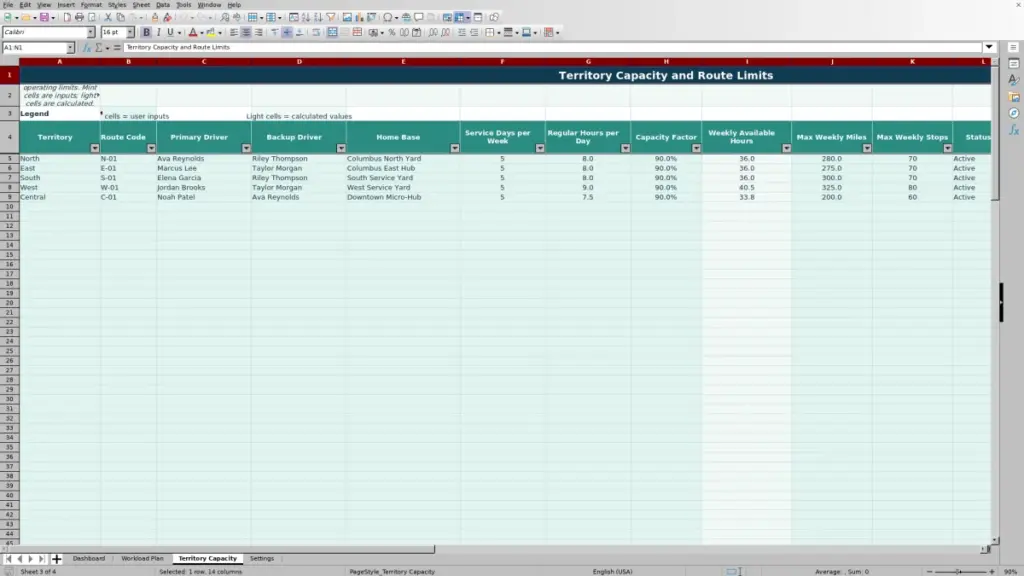Toggle Align Bottom vertical alignment
This screenshot has height=576, width=1024.
click(x=299, y=32)
